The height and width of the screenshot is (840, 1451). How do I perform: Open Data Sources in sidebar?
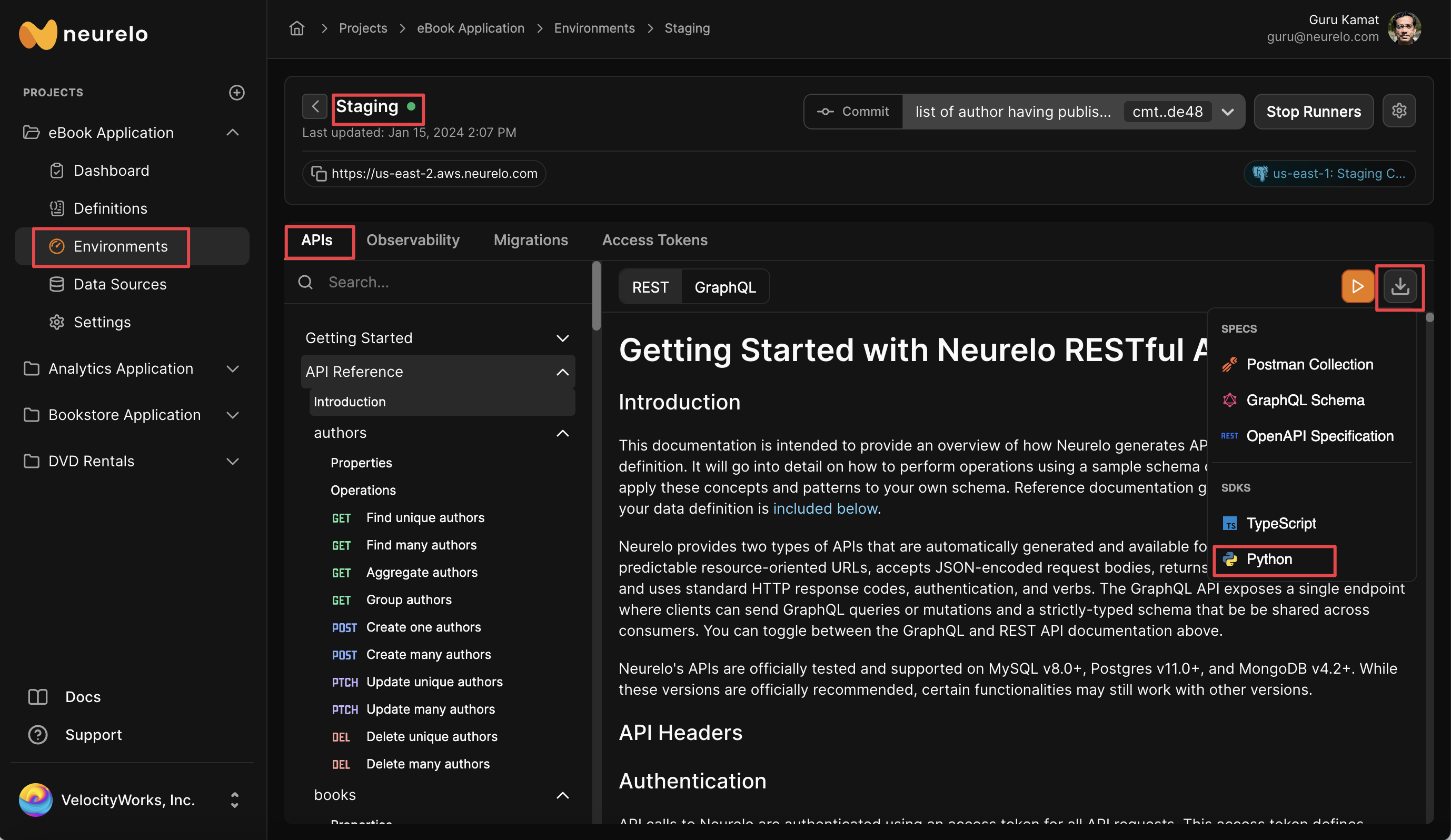coord(120,284)
